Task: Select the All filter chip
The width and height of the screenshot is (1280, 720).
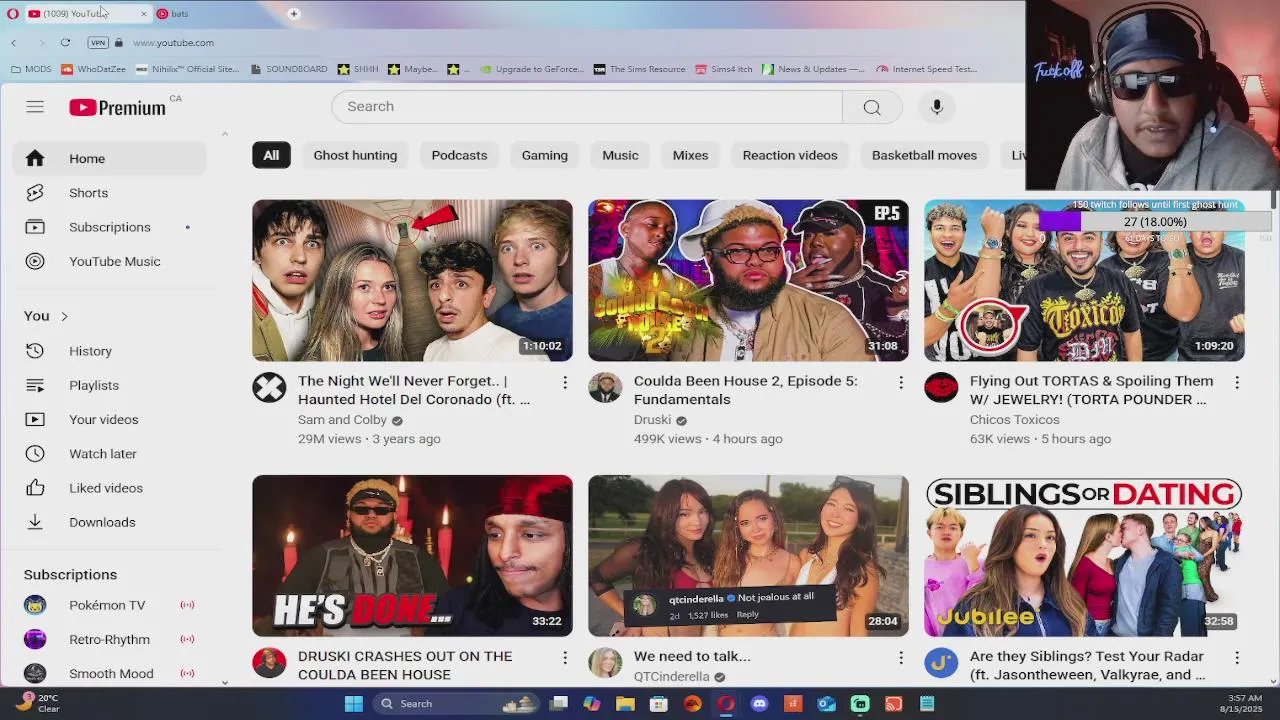Action: 271,155
